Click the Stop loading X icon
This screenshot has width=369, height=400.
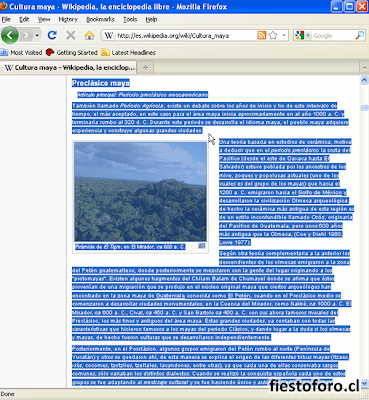[70, 35]
